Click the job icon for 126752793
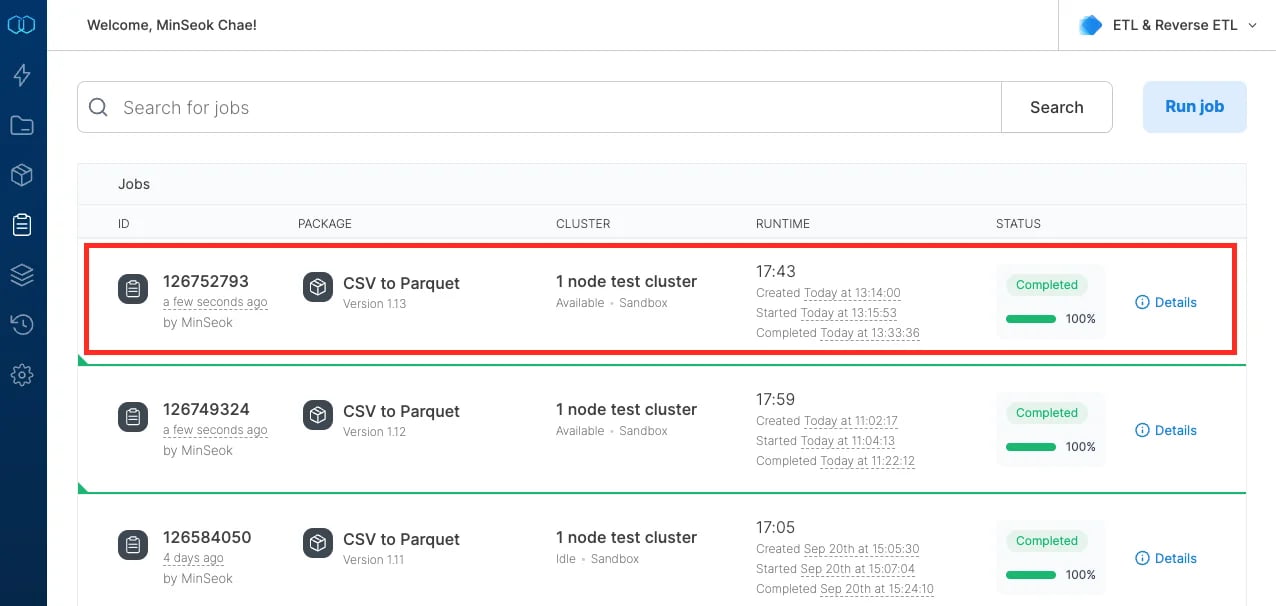 [133, 289]
